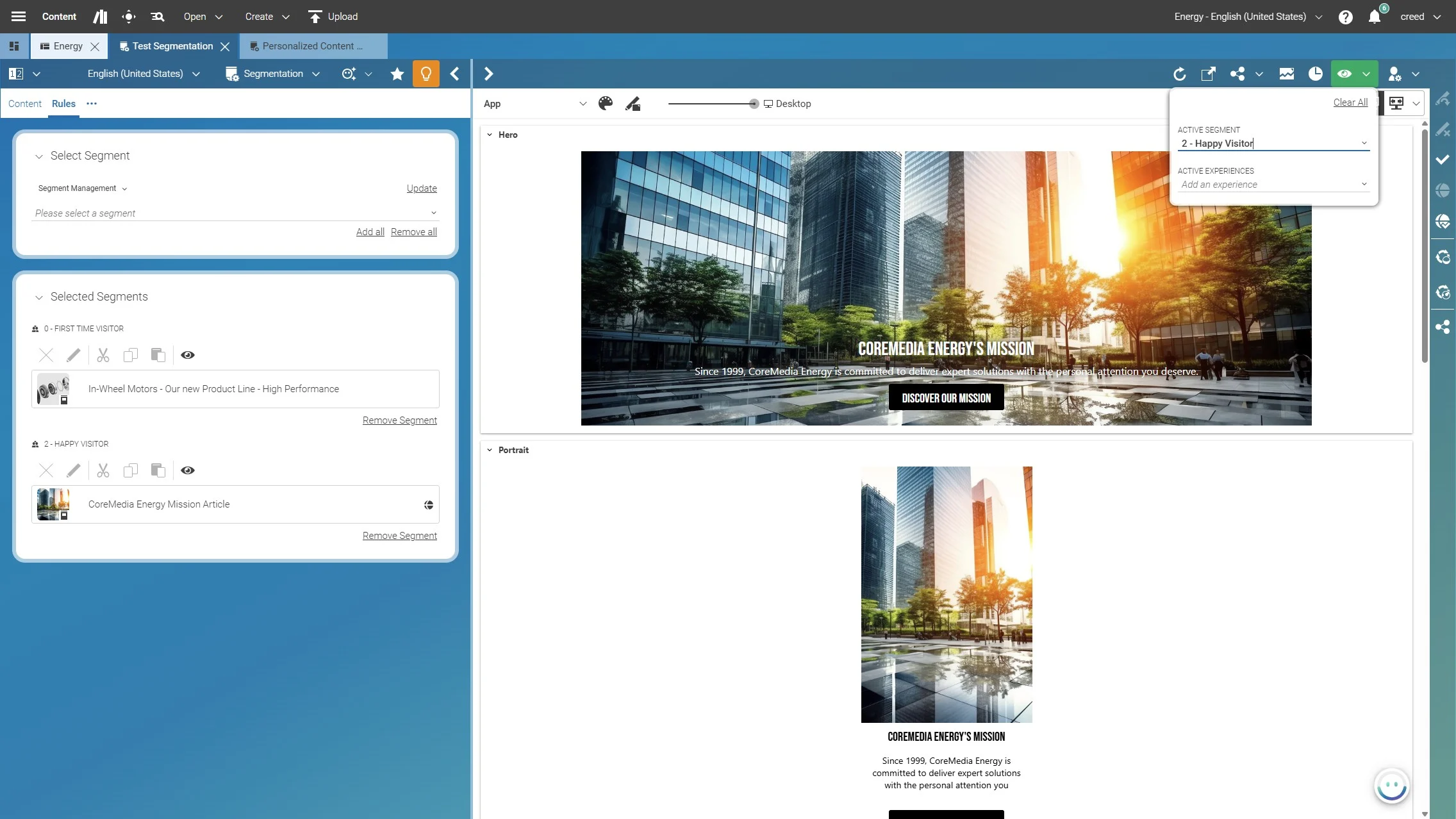Switch to the Content tab
Viewport: 1456px width, 819px height.
tap(24, 104)
